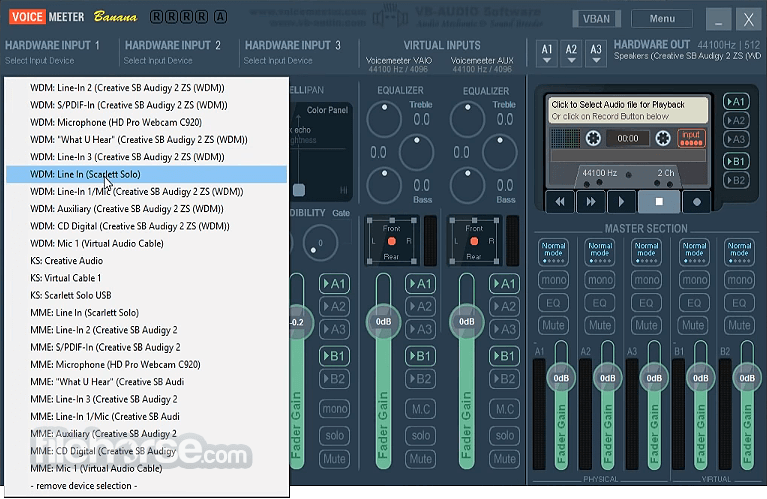The image size is (767, 499).
Task: Toggle B2 routing on Voicemeeter AUX strip
Action: coord(504,379)
